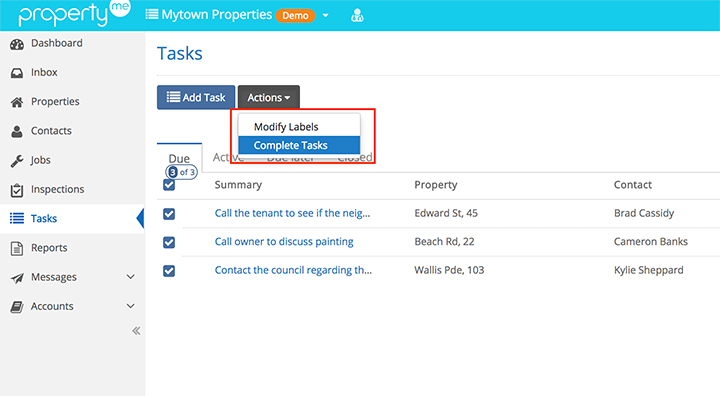Image resolution: width=720 pixels, height=396 pixels.
Task: Open the Jobs wrench icon
Action: tap(17, 161)
